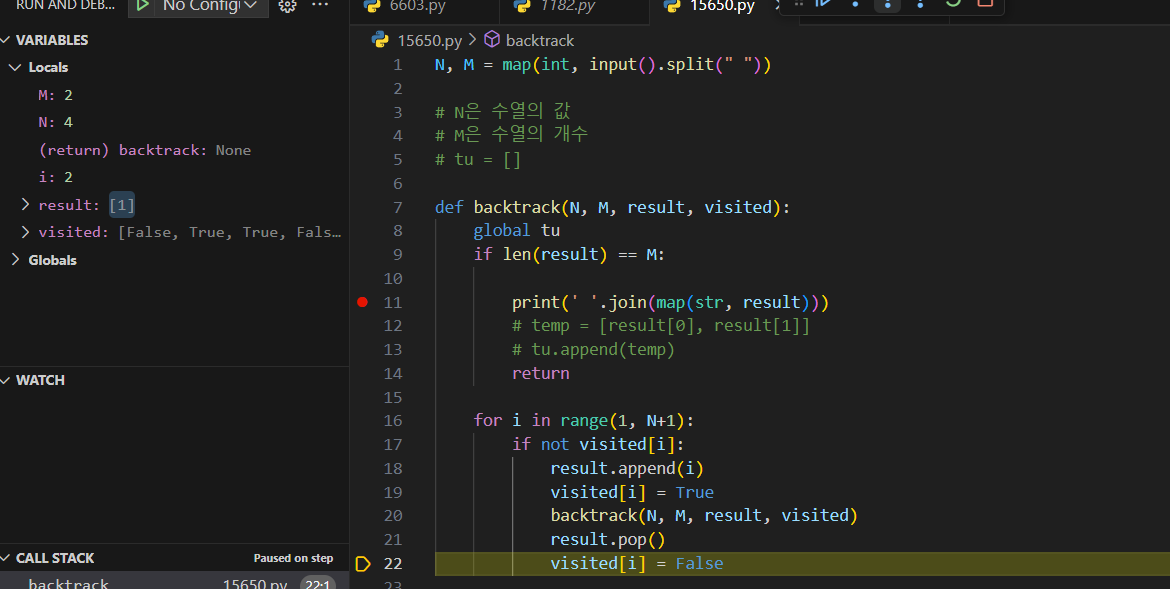
Task: Collapse the CALL STACK section
Action: pos(6,558)
